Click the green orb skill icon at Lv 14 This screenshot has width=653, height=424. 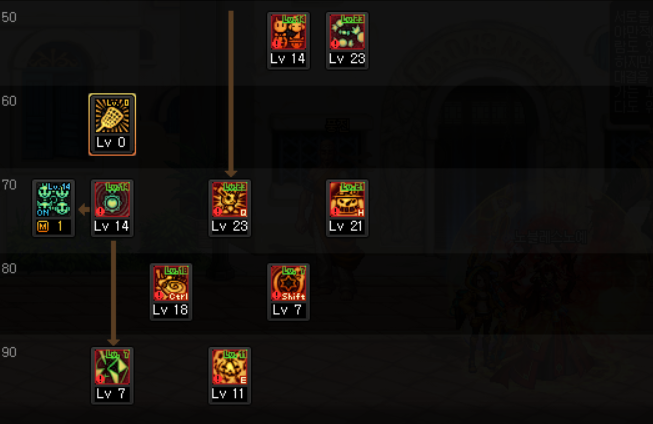click(x=112, y=200)
